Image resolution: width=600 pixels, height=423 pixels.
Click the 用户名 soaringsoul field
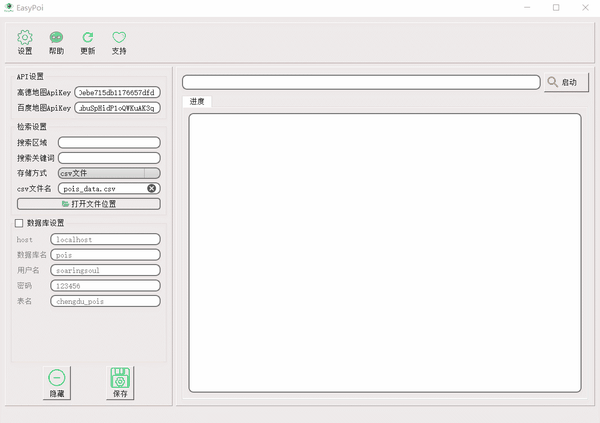click(105, 270)
